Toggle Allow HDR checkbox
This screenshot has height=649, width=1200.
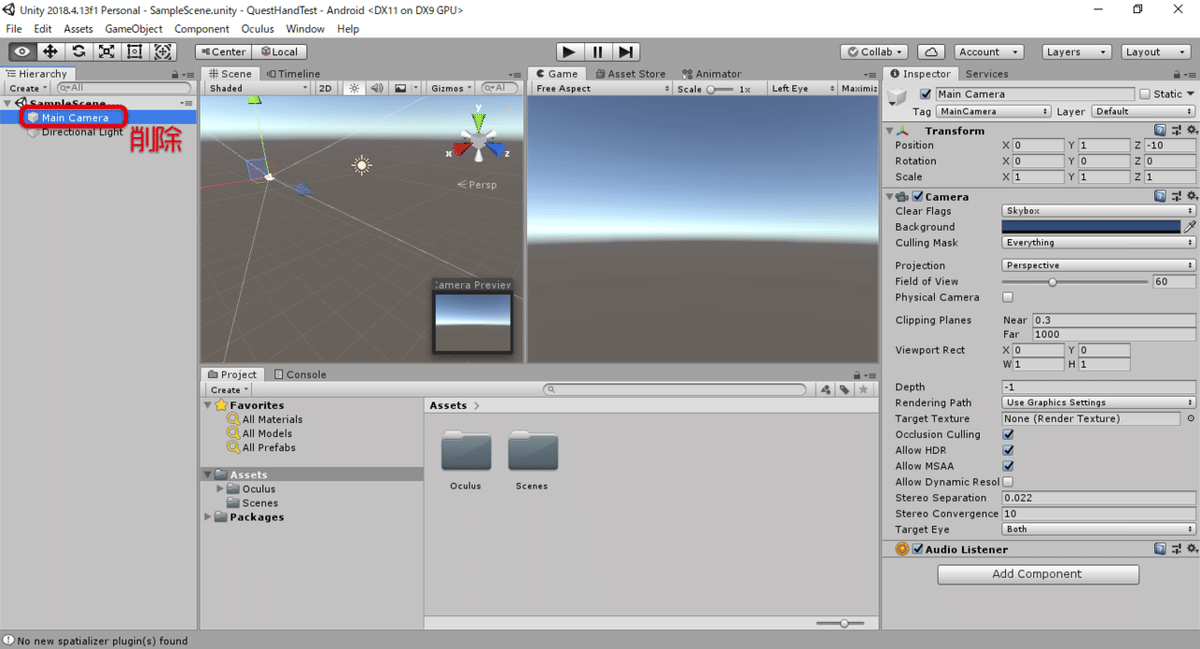pos(1008,450)
